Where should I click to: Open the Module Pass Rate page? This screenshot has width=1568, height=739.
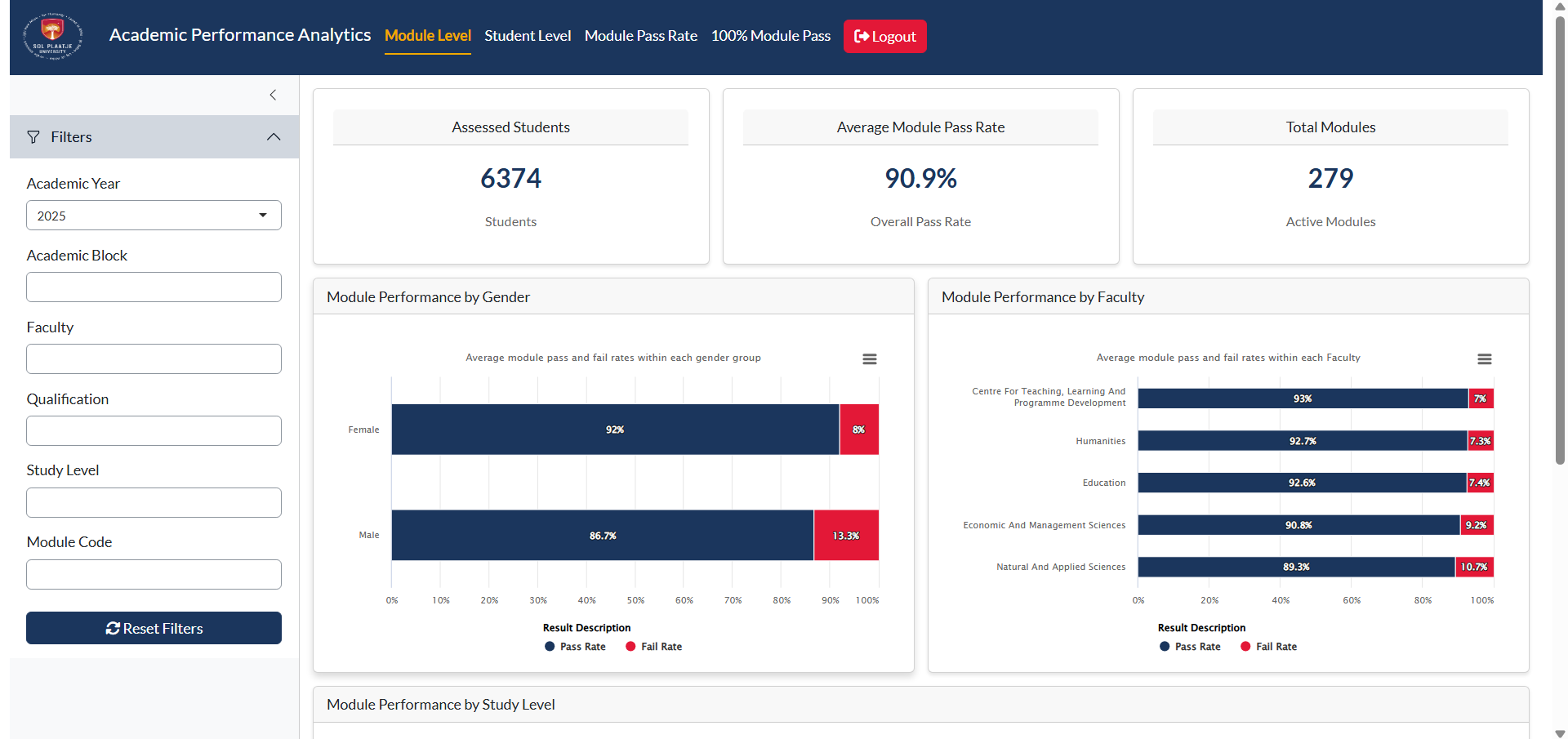tap(640, 36)
